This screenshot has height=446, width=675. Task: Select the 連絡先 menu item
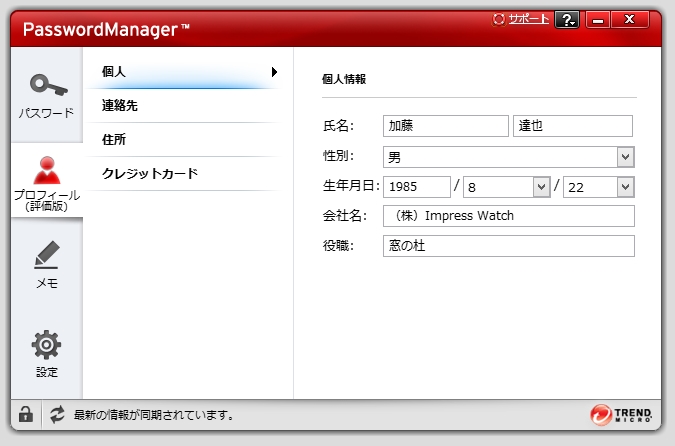click(183, 106)
